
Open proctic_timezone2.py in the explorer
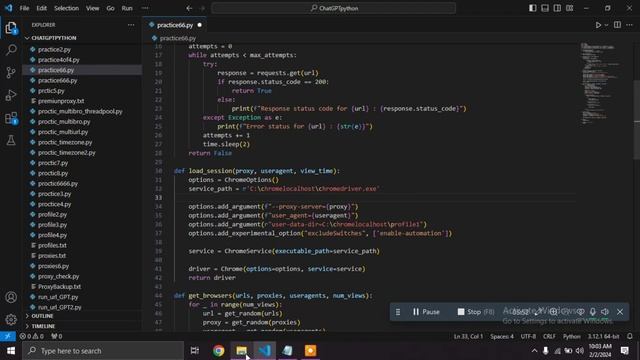tap(67, 152)
